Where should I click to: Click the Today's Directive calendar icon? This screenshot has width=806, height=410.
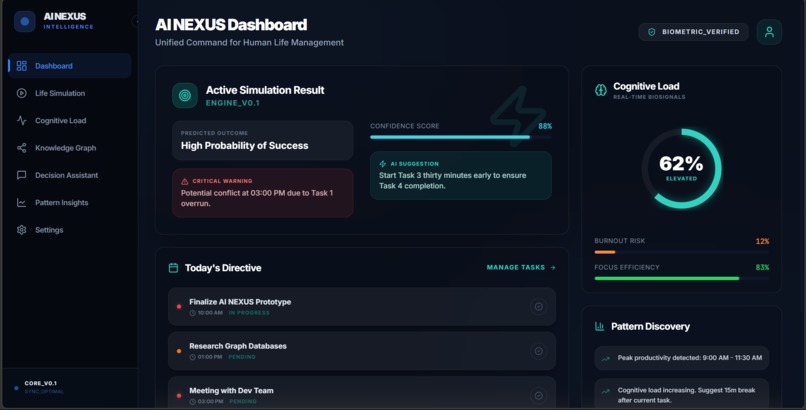(x=173, y=268)
